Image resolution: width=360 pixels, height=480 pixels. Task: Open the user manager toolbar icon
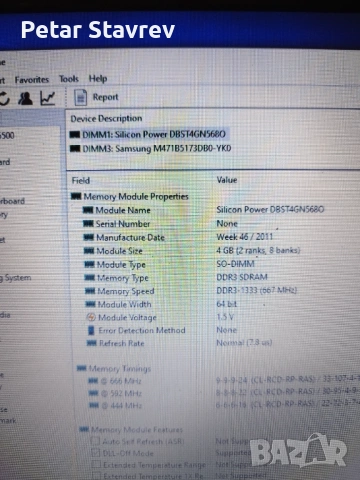click(x=25, y=98)
